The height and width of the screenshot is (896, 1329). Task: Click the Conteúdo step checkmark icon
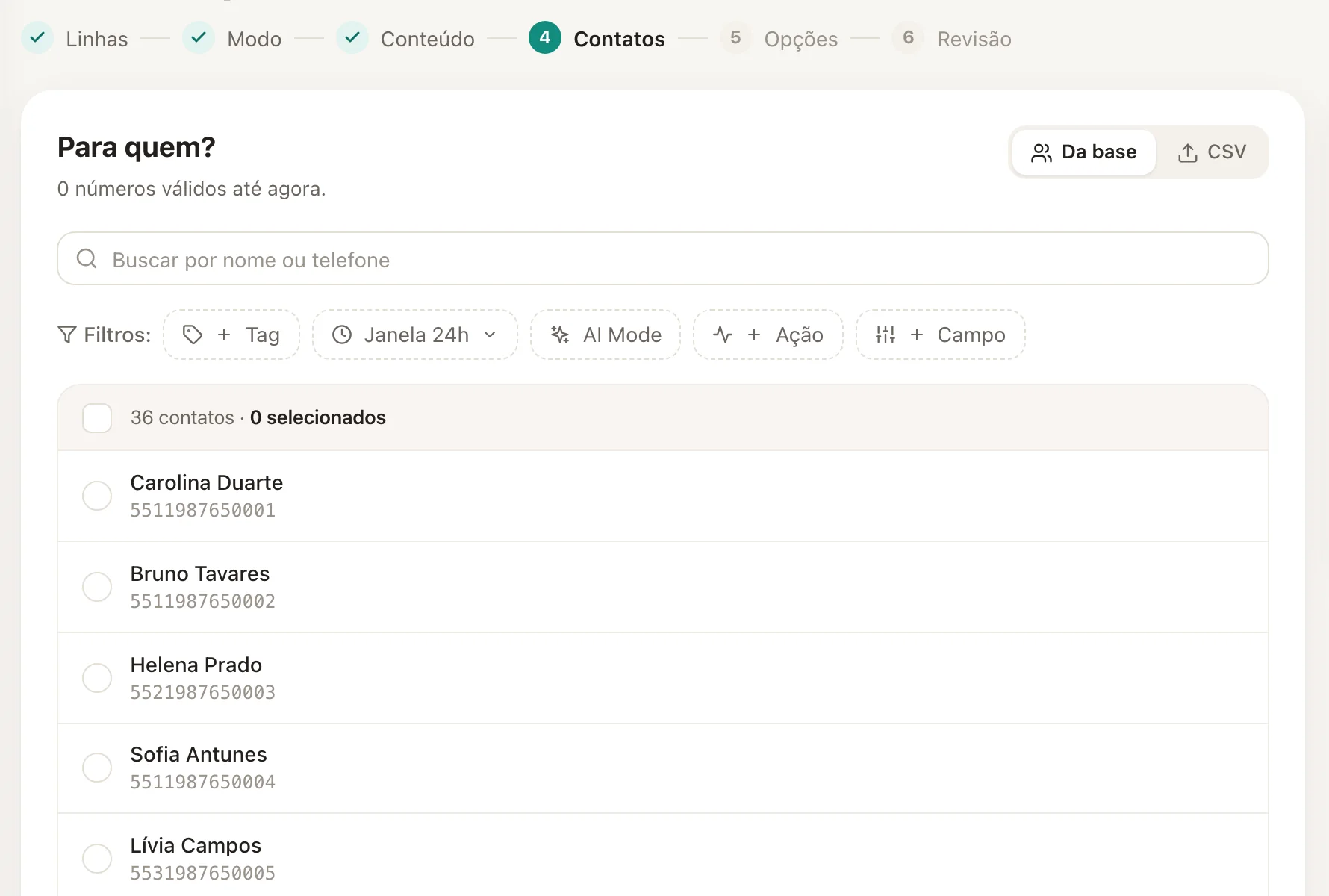[x=352, y=37]
